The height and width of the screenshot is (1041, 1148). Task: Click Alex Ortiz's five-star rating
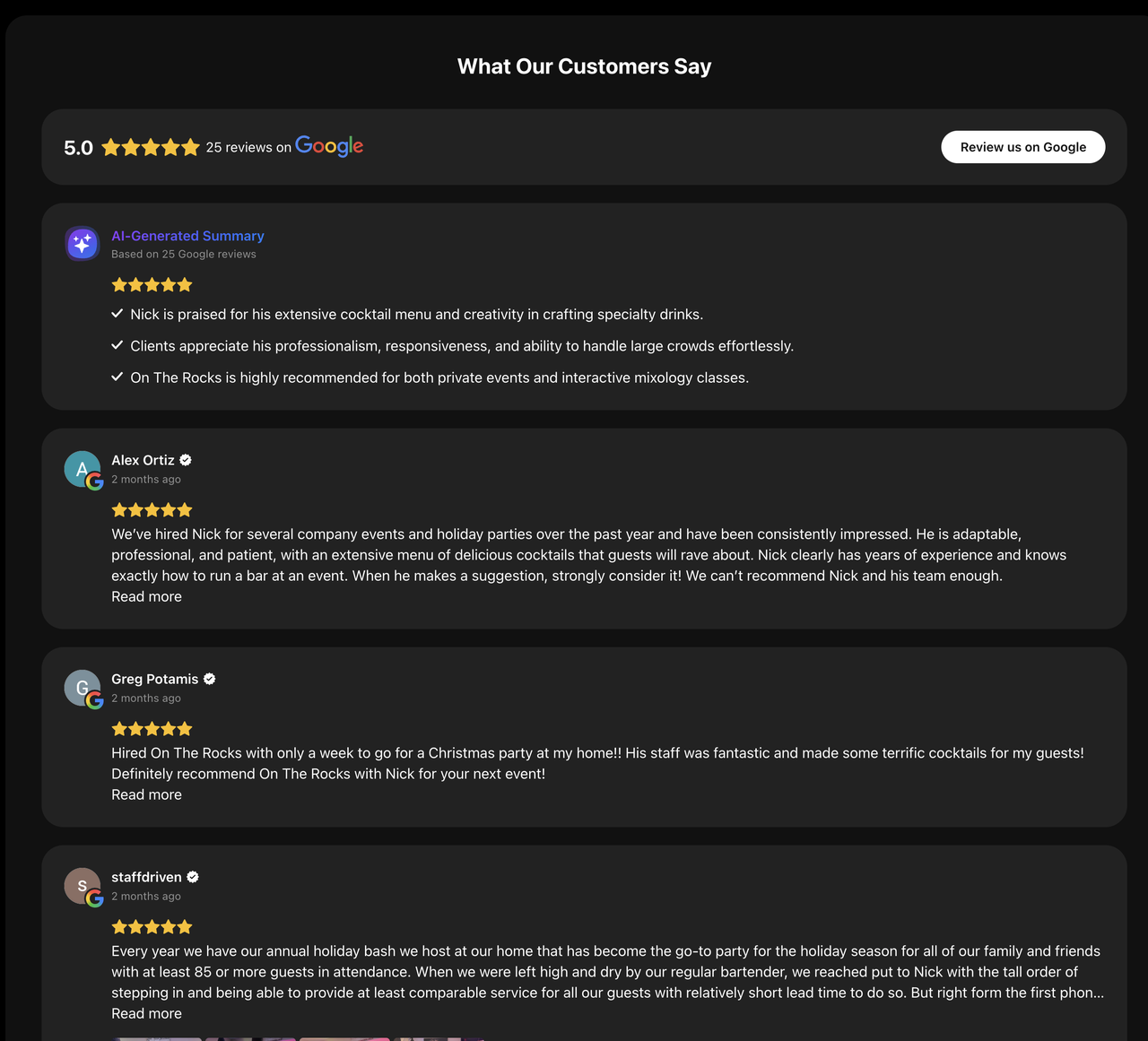click(x=152, y=510)
